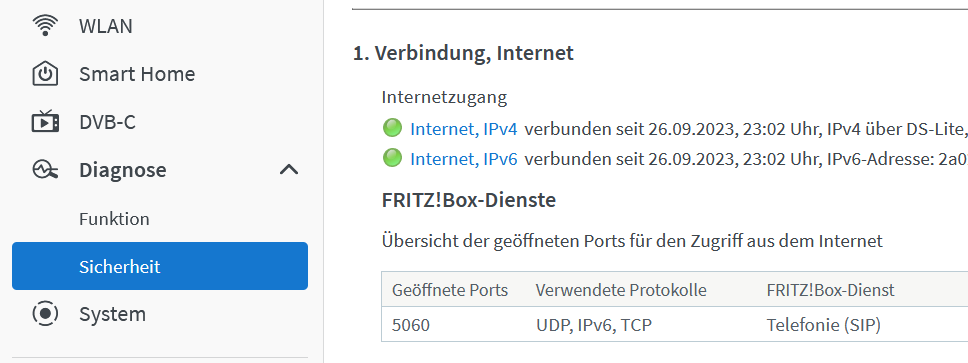This screenshot has width=968, height=363.
Task: Open the Internet, IPv4 link
Action: 464,129
